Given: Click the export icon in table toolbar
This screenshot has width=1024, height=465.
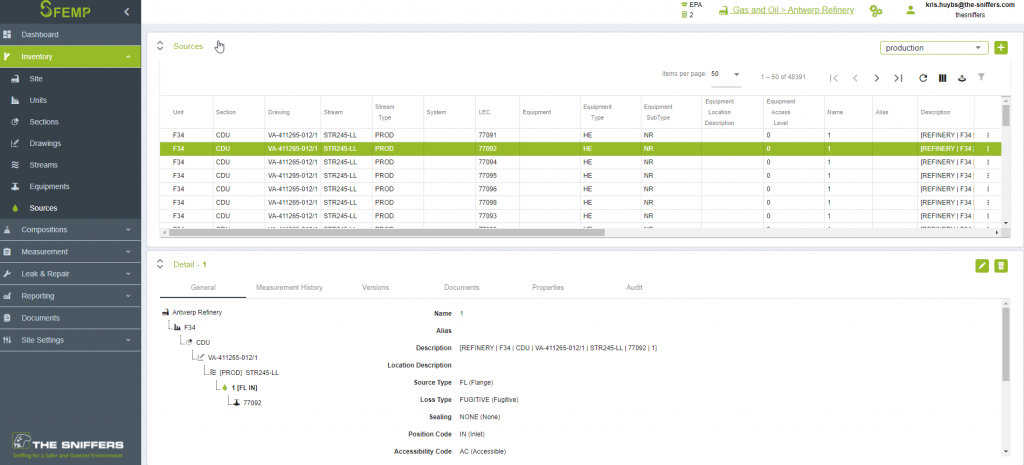Looking at the screenshot, I should [x=962, y=78].
